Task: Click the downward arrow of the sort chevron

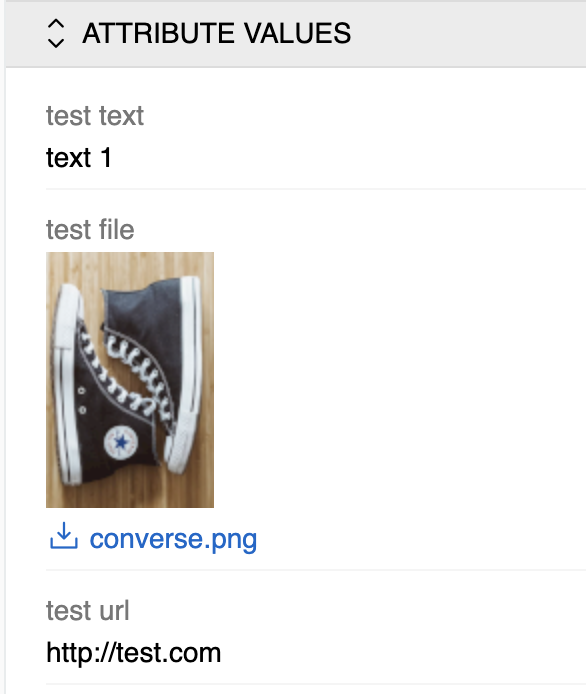Action: pyautogui.click(x=56, y=42)
